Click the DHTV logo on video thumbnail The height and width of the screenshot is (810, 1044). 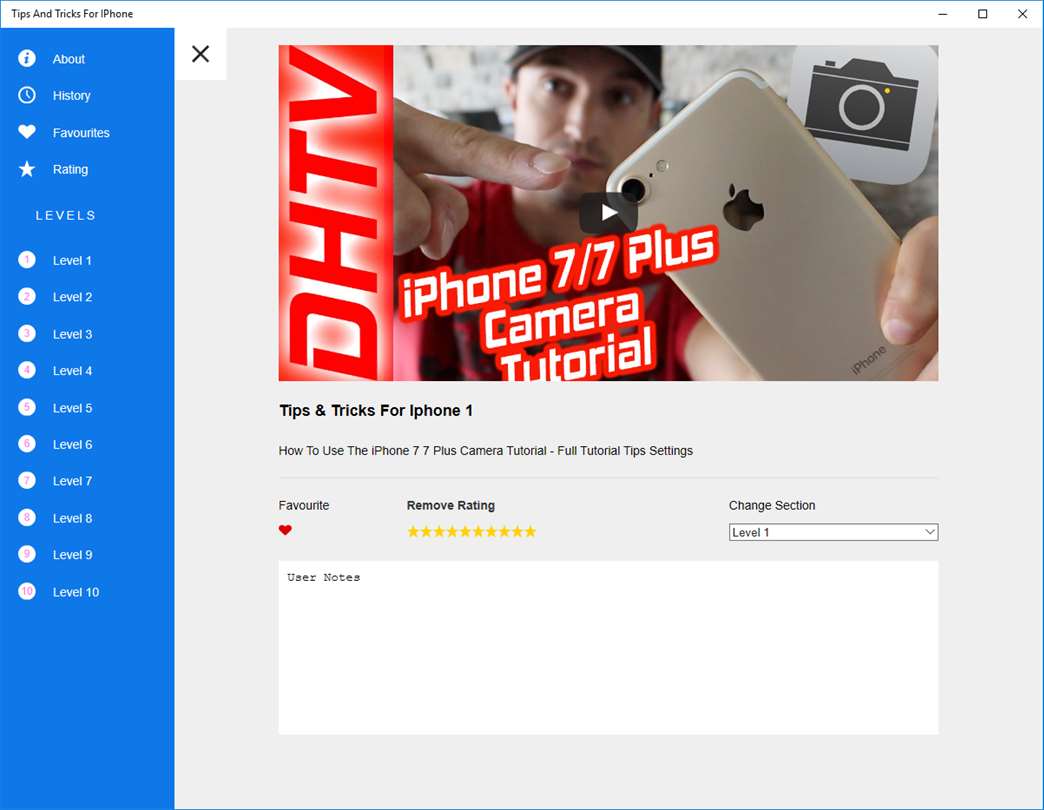pyautogui.click(x=336, y=213)
